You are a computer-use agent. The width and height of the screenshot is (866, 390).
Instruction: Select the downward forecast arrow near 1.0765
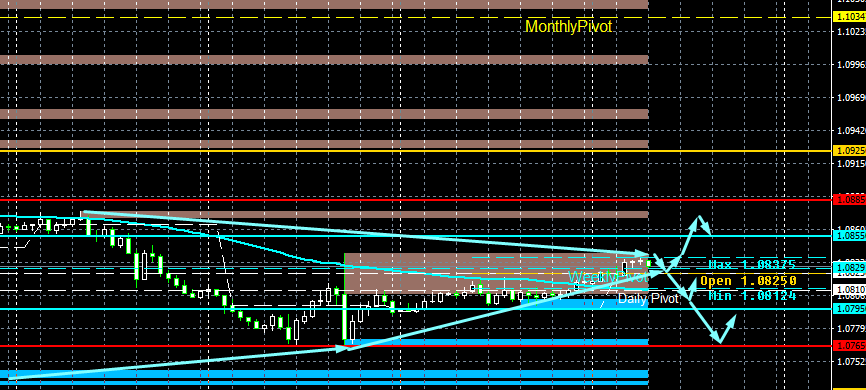[699, 307]
